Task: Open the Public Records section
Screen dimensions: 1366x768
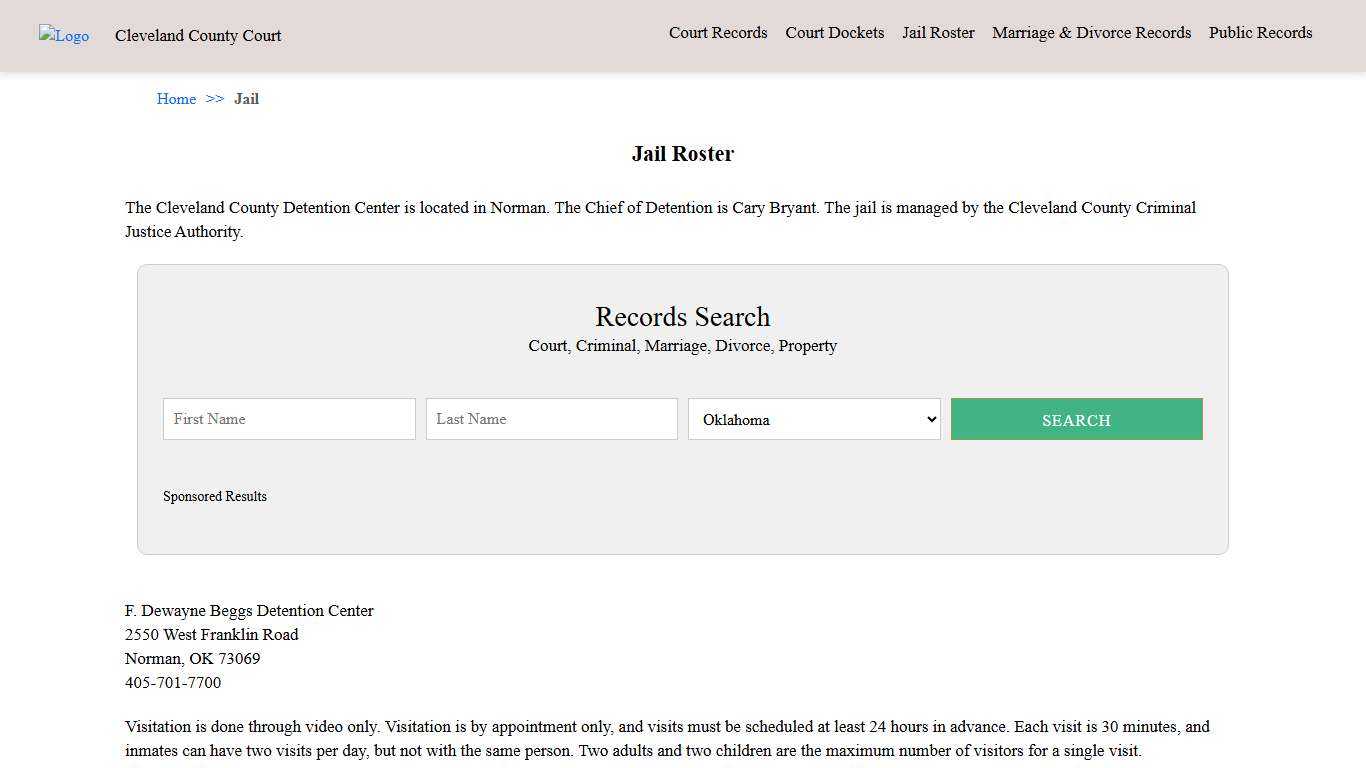Action: (x=1260, y=32)
